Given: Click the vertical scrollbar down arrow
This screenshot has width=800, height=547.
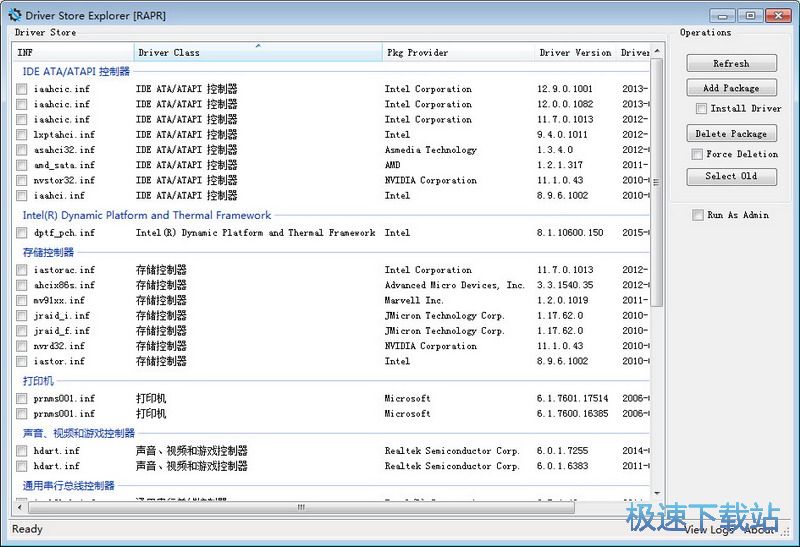Looking at the screenshot, I should [657, 493].
